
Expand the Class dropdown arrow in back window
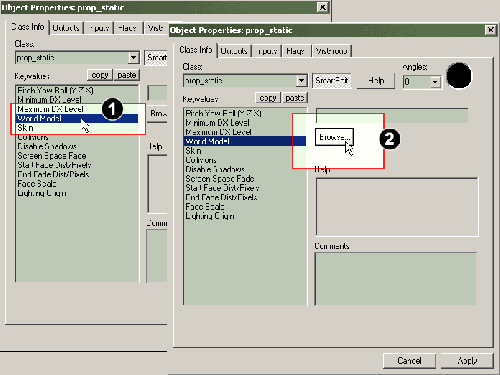pos(133,58)
